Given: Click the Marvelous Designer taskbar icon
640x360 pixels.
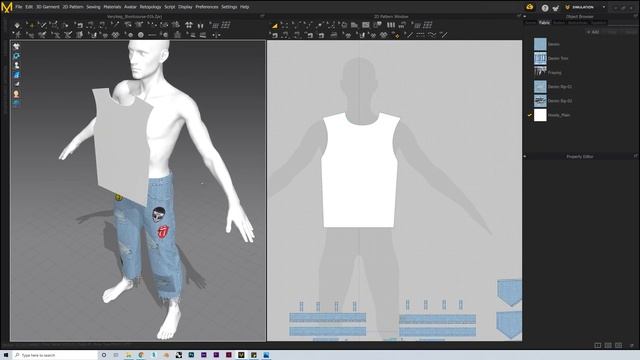Looking at the screenshot, I should (x=241, y=355).
